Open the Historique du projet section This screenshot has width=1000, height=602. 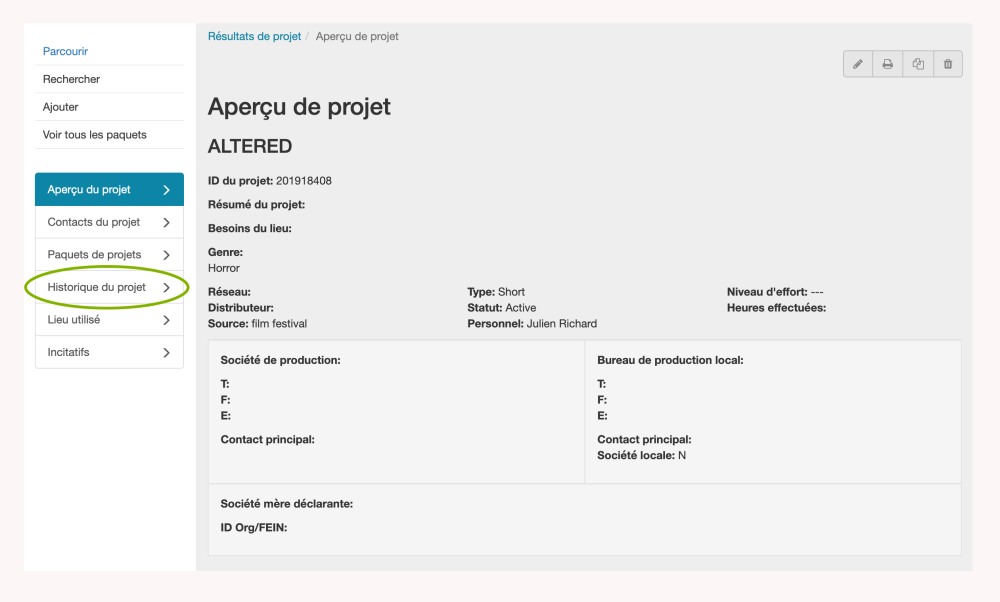[x=97, y=288]
